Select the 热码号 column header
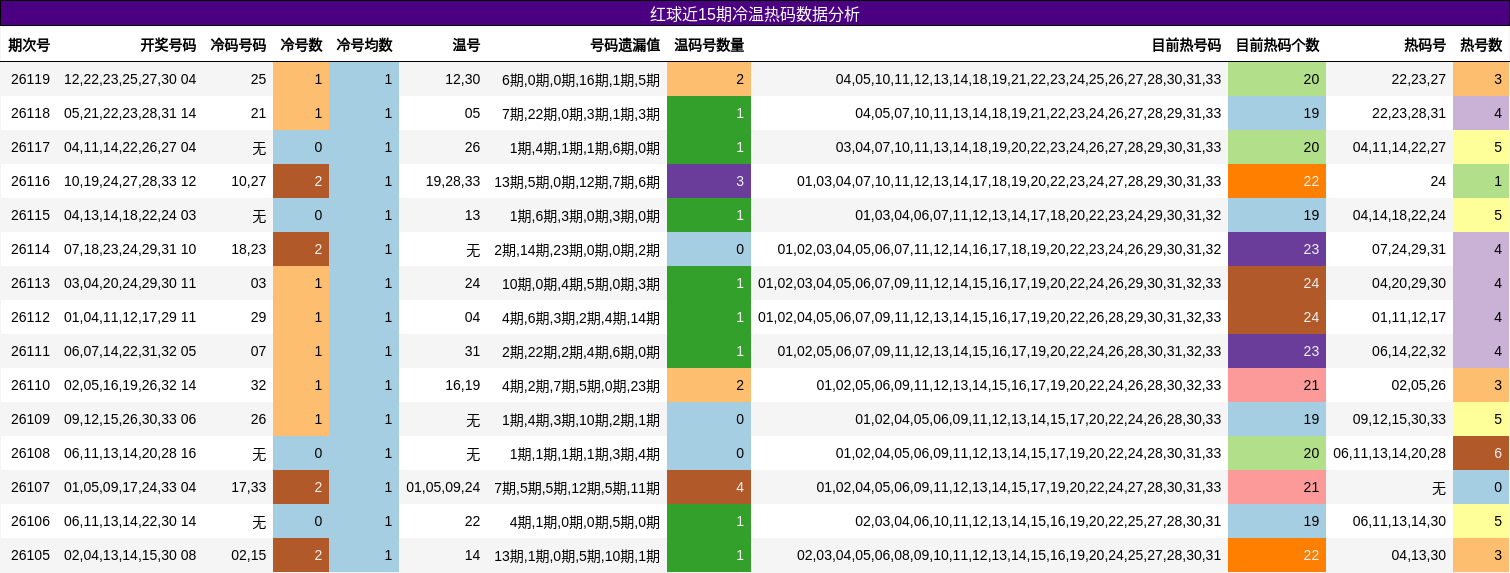The width and height of the screenshot is (1510, 573). [x=1425, y=45]
